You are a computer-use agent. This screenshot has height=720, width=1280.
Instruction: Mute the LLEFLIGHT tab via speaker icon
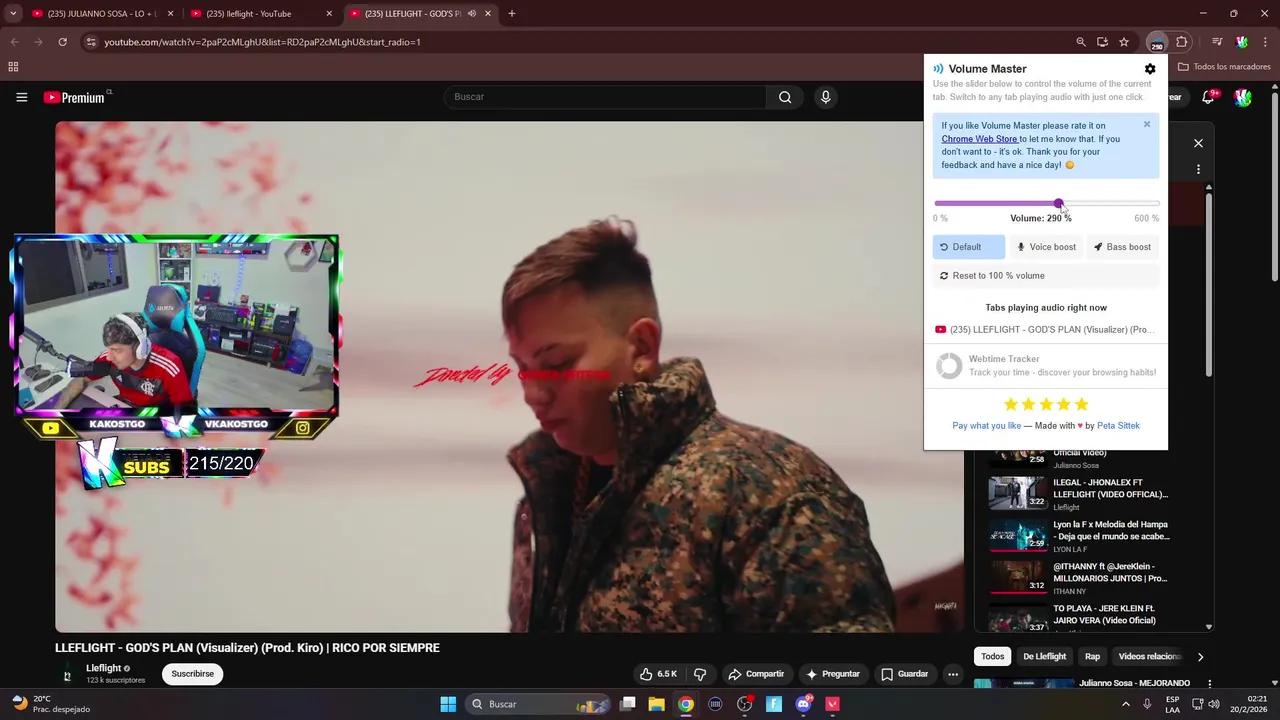472,14
